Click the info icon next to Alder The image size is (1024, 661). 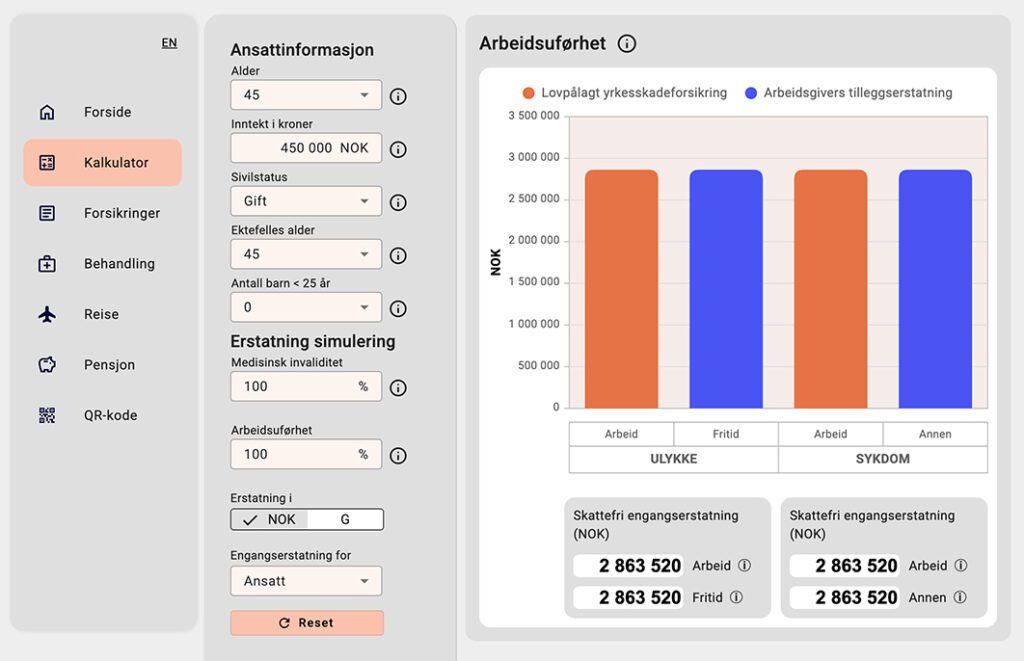[x=398, y=96]
